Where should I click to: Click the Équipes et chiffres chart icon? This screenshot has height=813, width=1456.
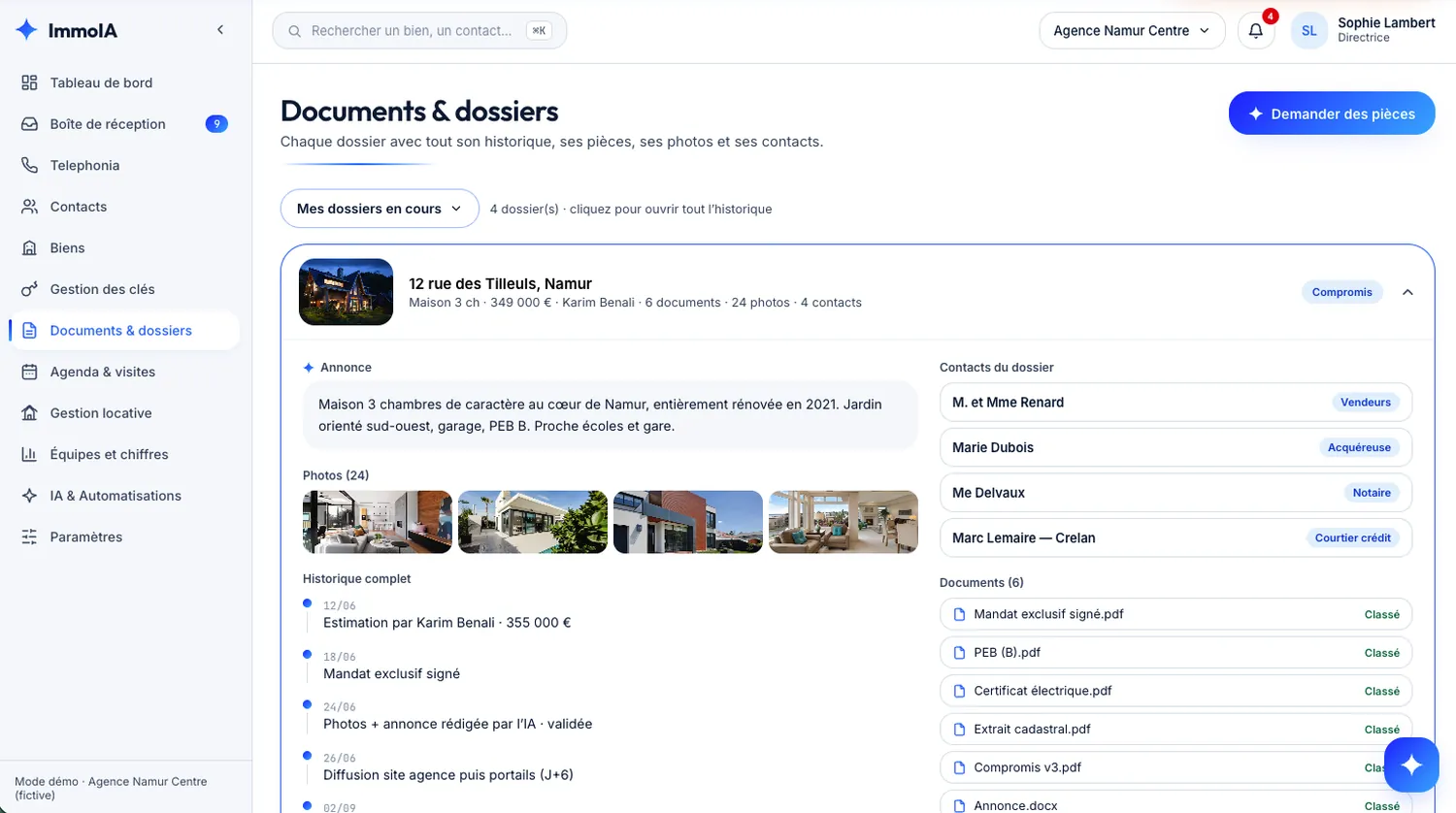click(x=30, y=454)
